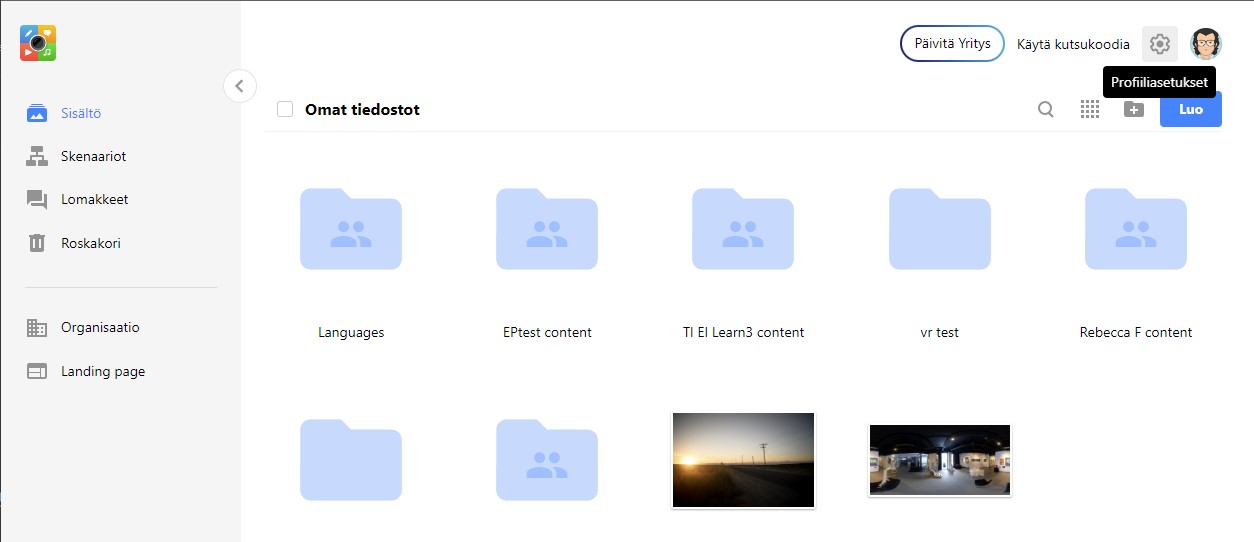
Task: Click Käytä kutsukoodia link
Action: (1073, 44)
